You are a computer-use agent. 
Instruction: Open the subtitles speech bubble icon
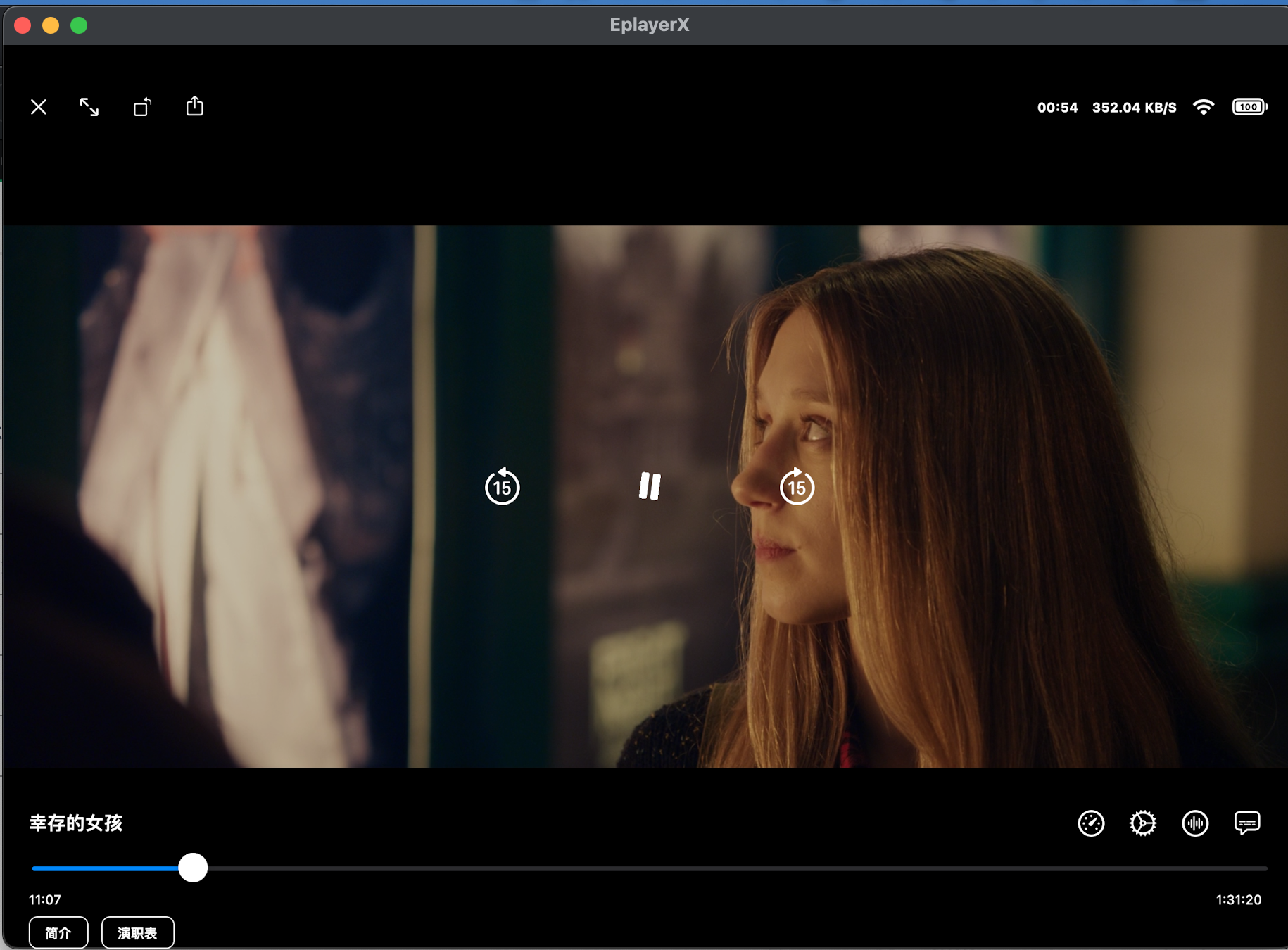point(1247,823)
